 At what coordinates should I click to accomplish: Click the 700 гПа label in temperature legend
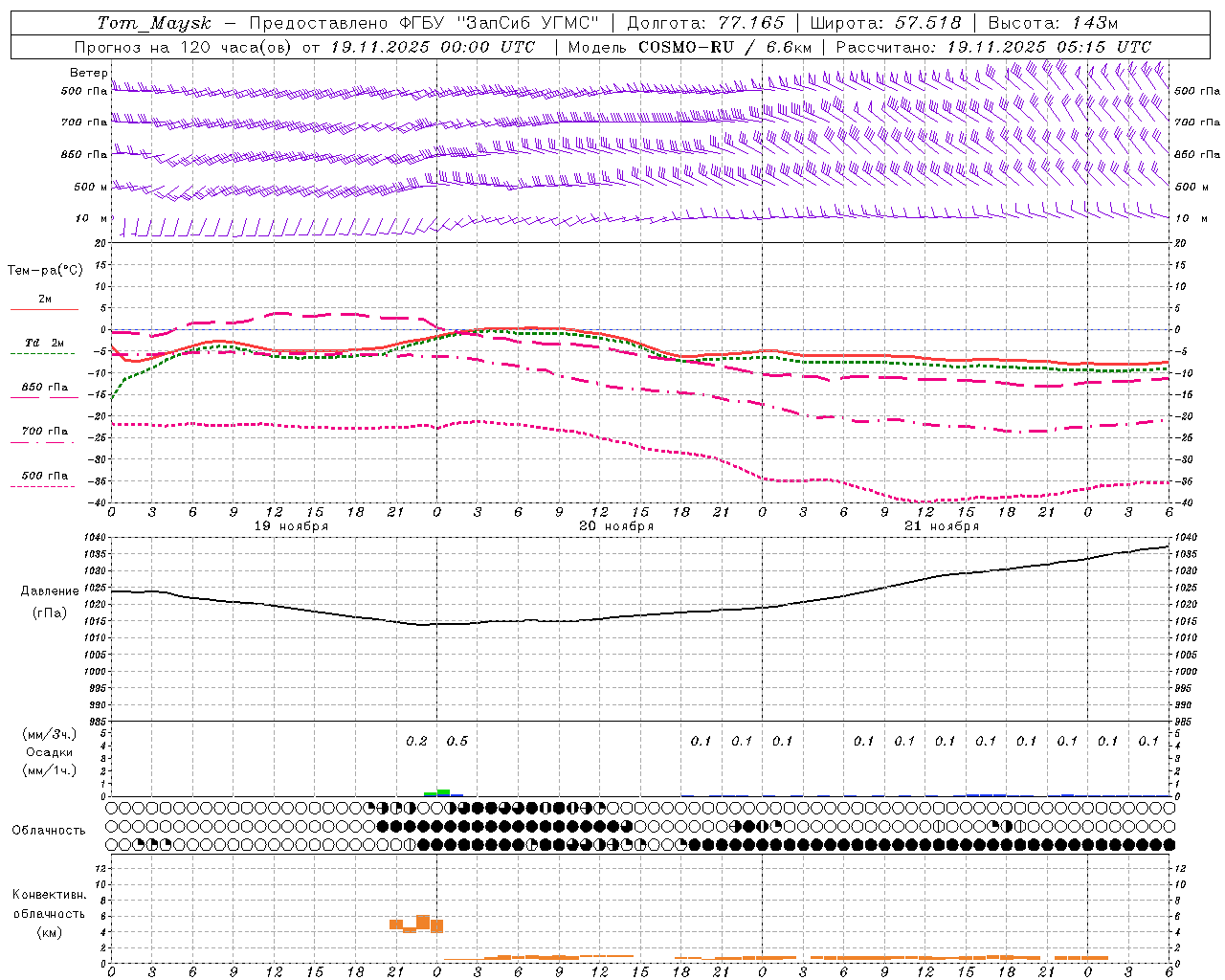[x=45, y=431]
